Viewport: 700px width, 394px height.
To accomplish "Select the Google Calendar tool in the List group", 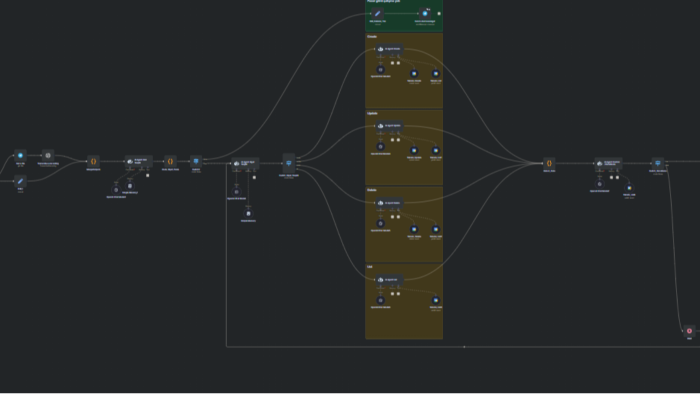I will (x=436, y=300).
